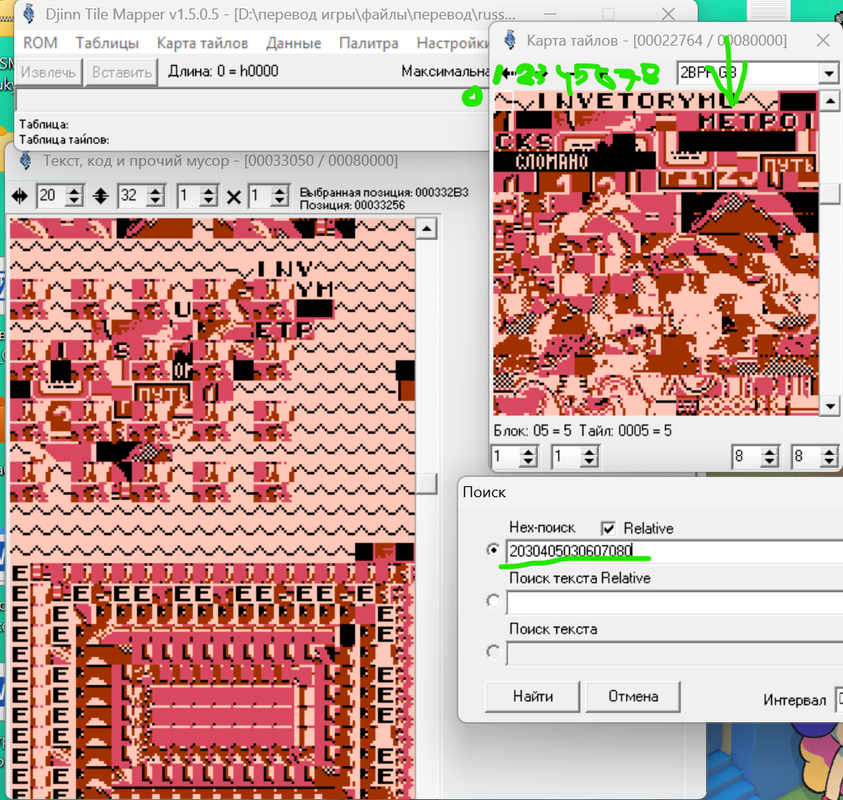Increase the first 8 spinner below tile map
Viewport: 843px width, 800px height.
point(769,452)
